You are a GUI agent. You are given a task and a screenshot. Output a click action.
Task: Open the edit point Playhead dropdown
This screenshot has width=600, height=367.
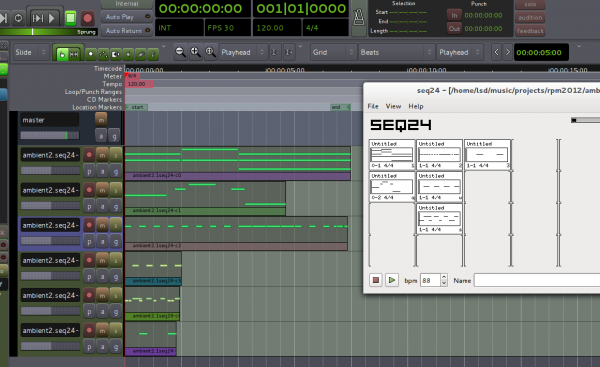pos(460,52)
